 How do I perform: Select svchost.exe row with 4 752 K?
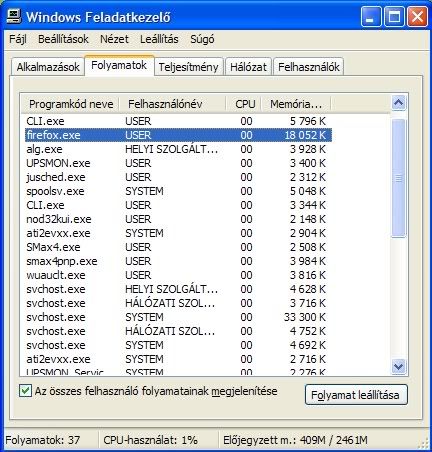click(x=178, y=331)
